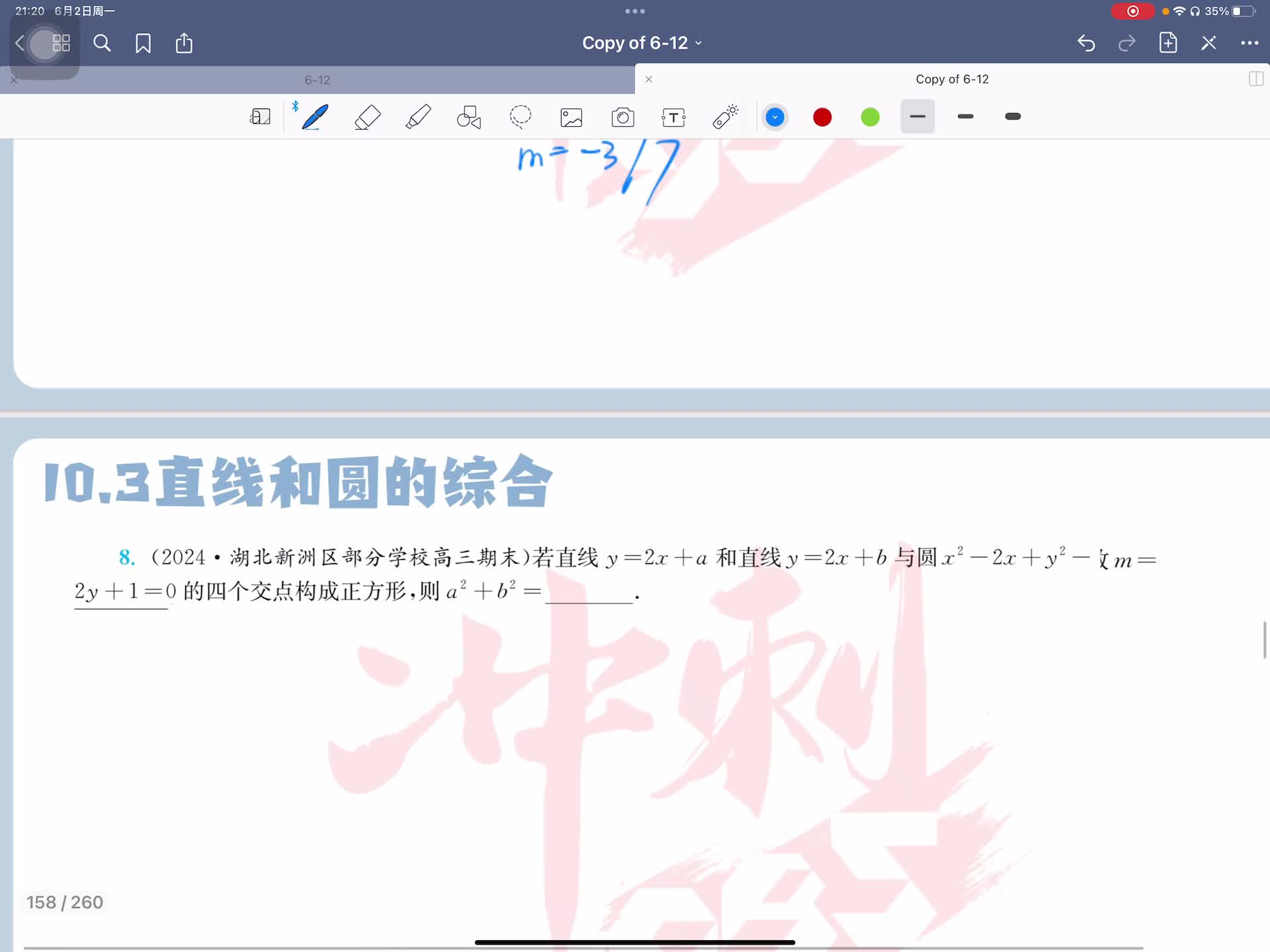Viewport: 1270px width, 952px height.
Task: Switch to the Copy of 6-12 tab
Action: 951,79
